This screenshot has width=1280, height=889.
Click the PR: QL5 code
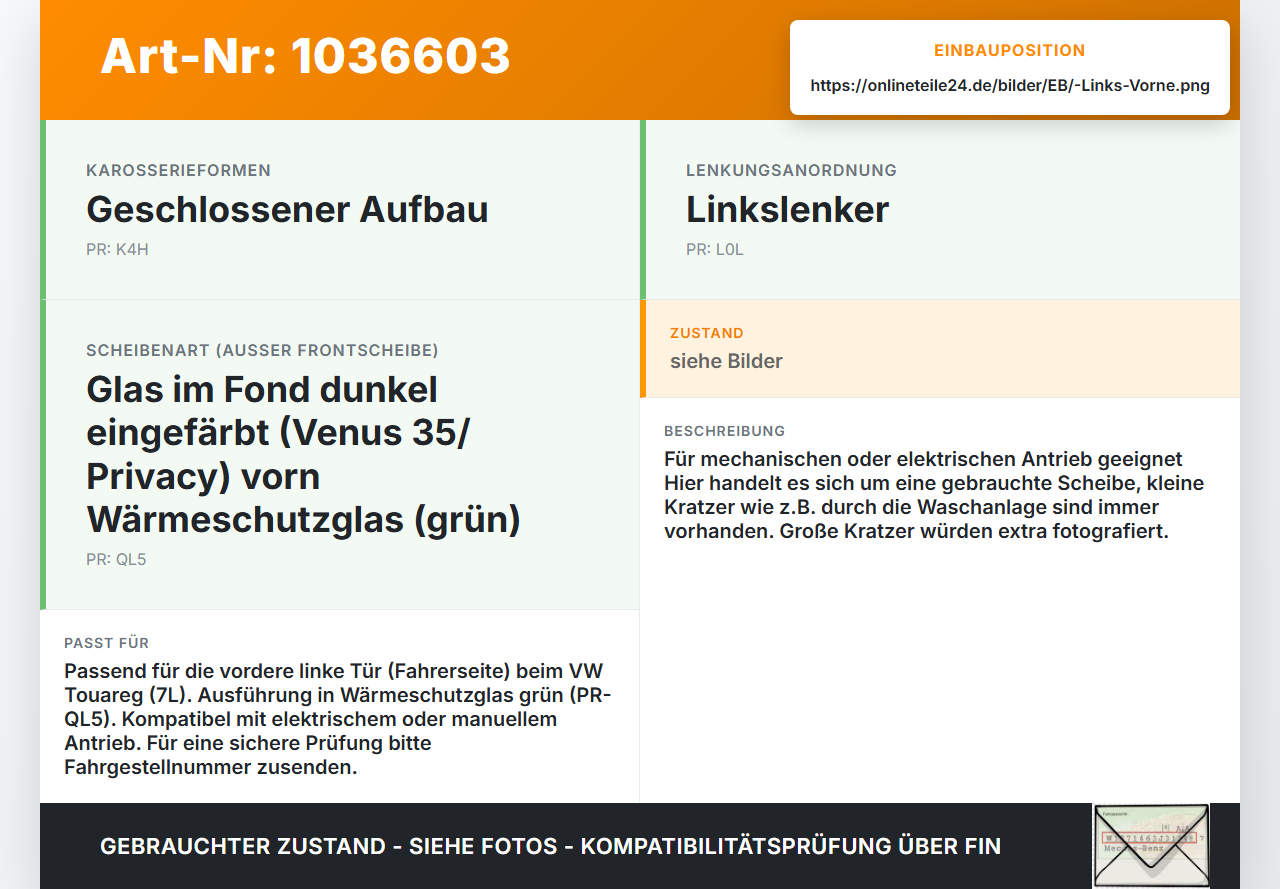click(116, 559)
